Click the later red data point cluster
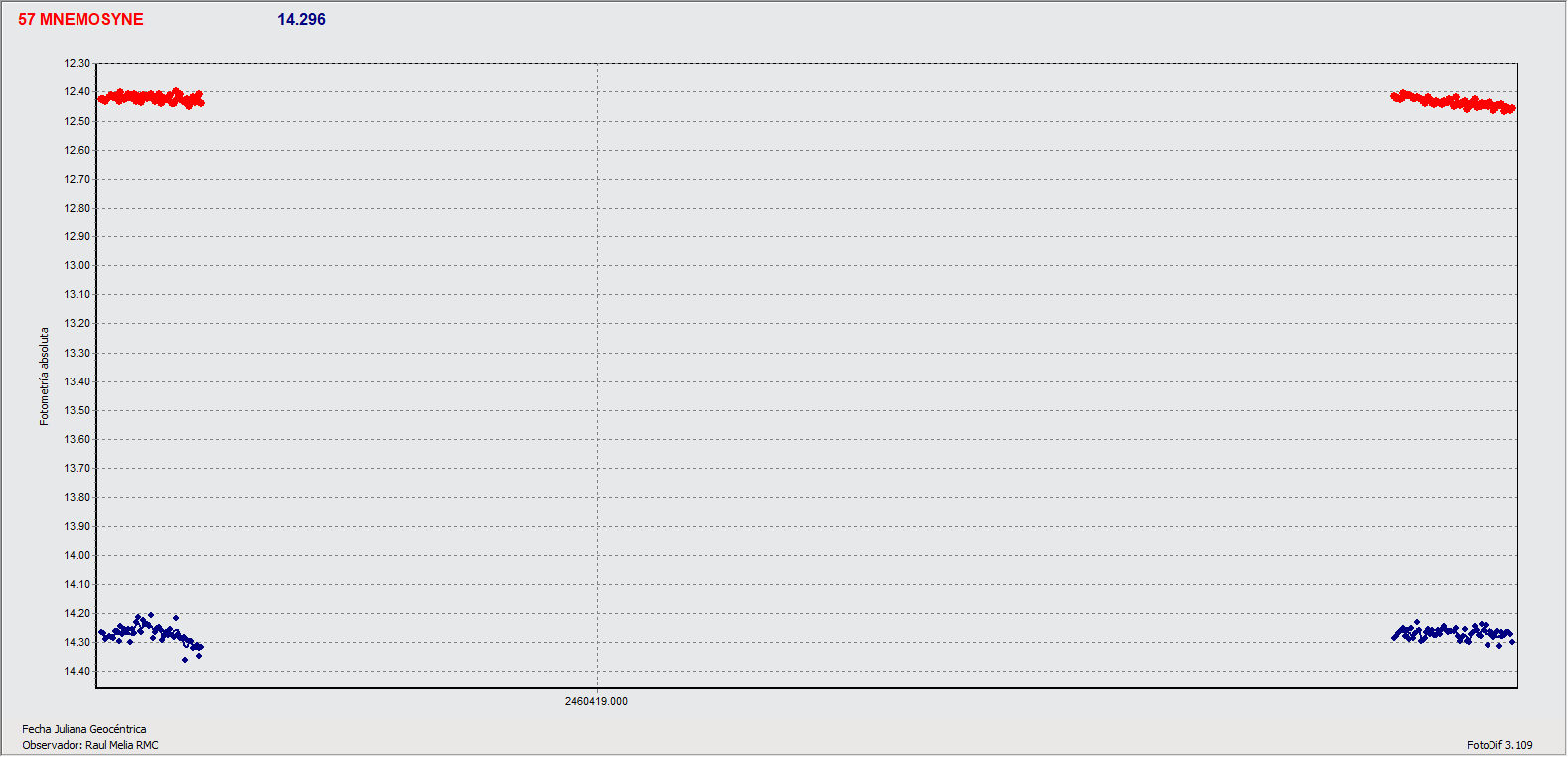 click(x=1452, y=102)
